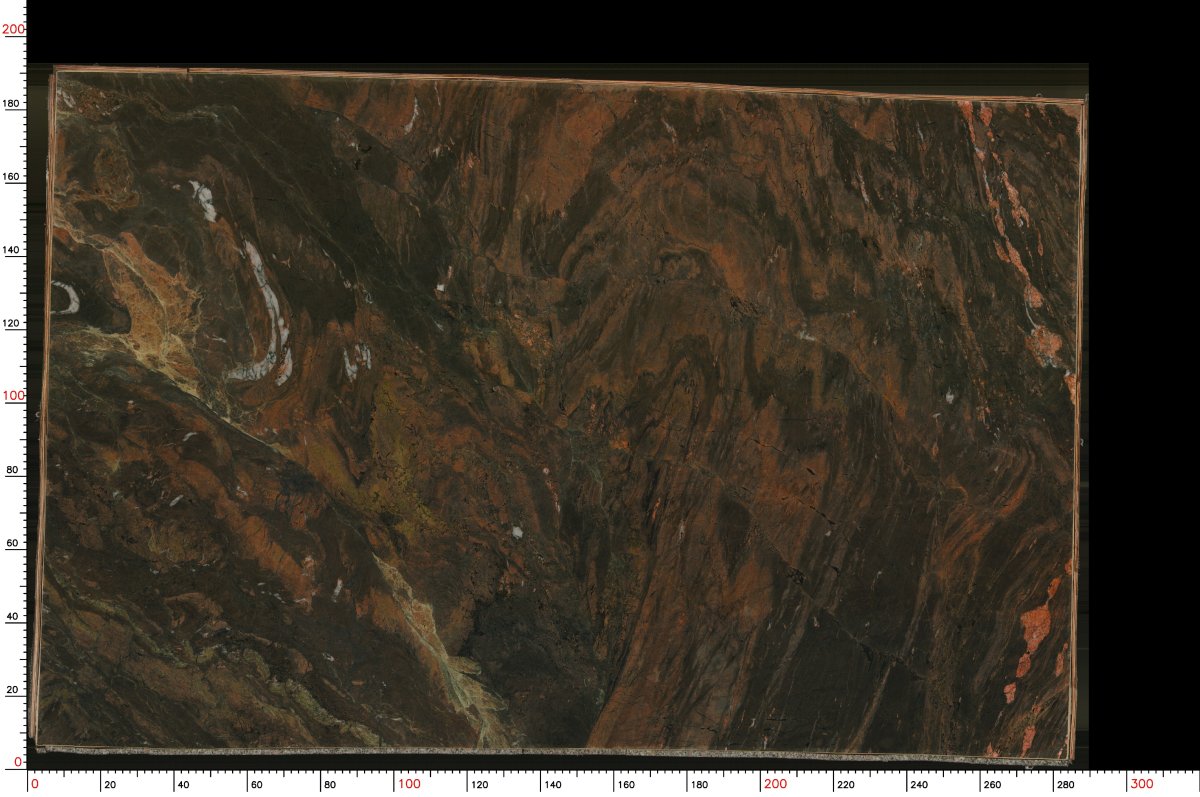1200x797 pixels.
Task: Select the red 0 on horizontal ruler
Action: [x=35, y=783]
